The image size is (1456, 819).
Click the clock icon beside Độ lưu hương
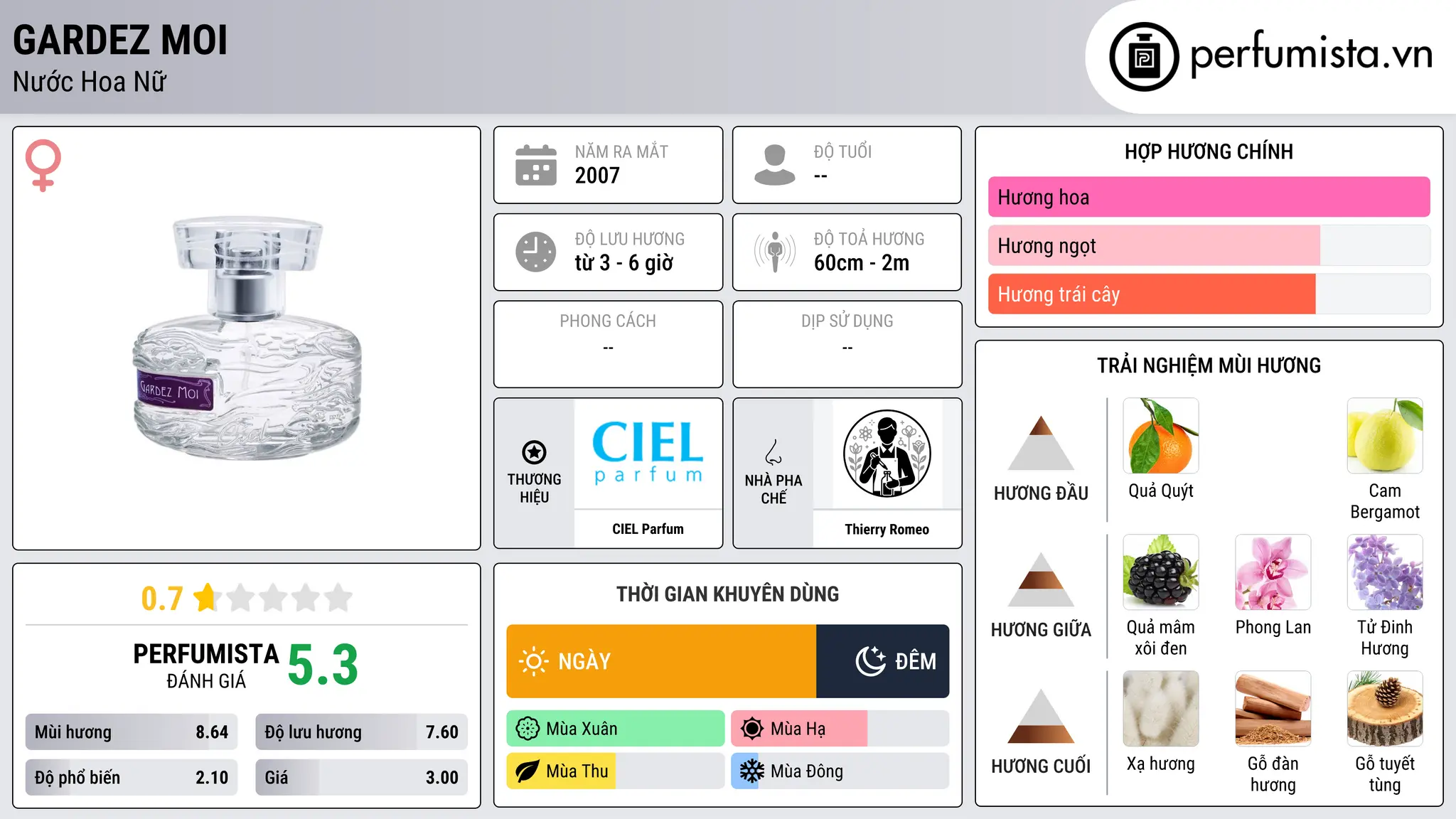(536, 252)
